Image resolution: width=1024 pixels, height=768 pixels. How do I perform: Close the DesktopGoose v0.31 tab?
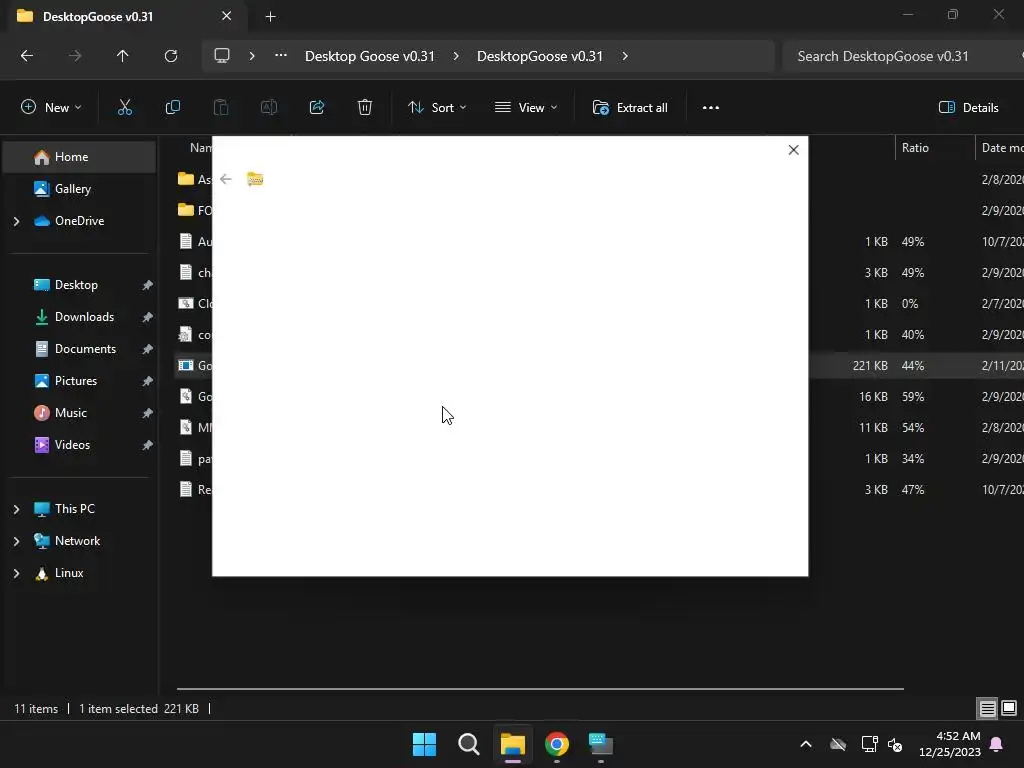(227, 16)
